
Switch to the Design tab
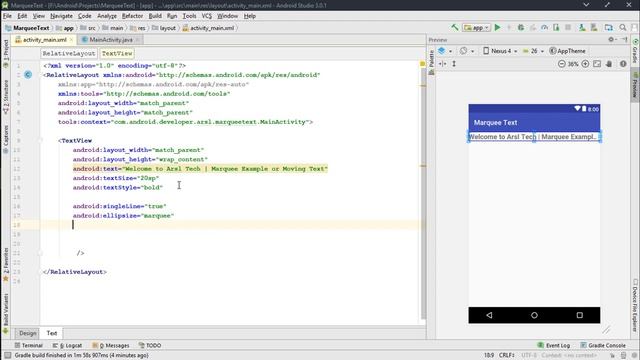27,333
